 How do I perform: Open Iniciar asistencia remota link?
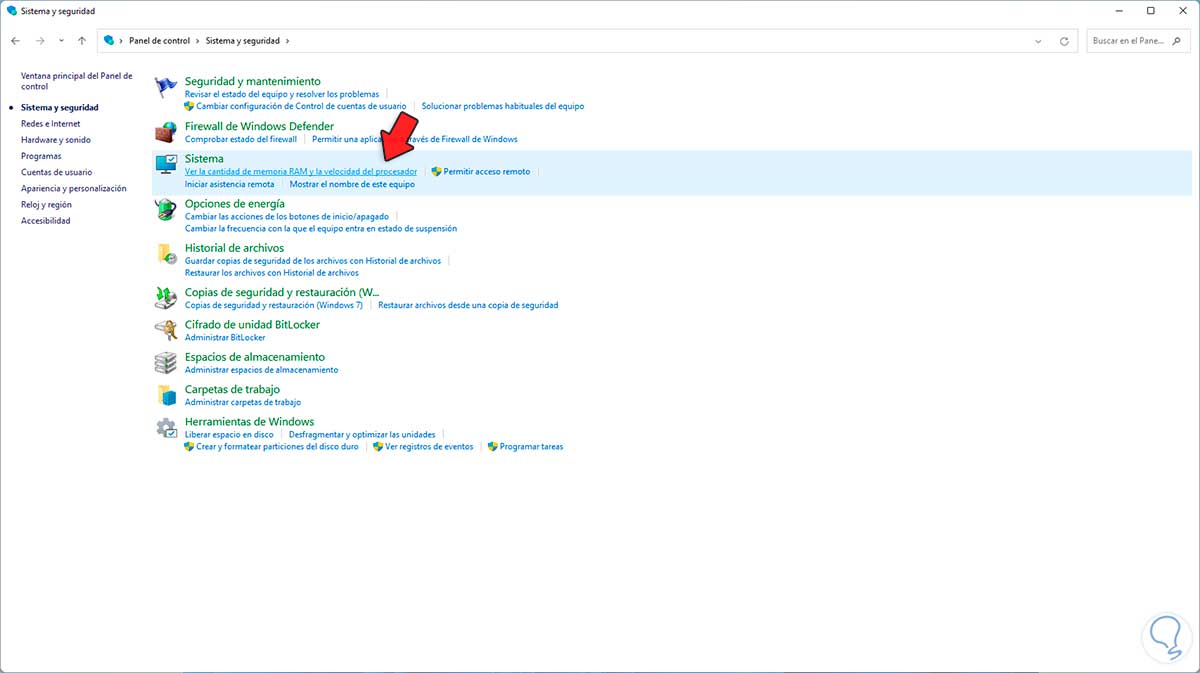[x=230, y=184]
